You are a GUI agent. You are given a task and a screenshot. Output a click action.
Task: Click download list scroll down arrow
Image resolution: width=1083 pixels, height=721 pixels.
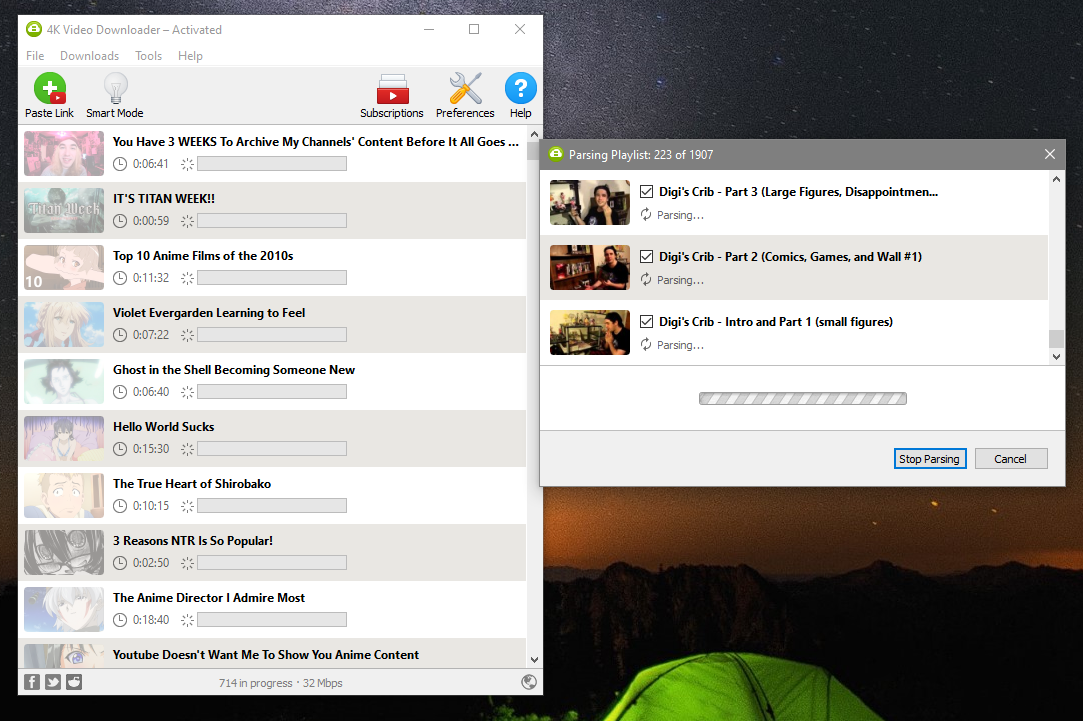point(534,660)
